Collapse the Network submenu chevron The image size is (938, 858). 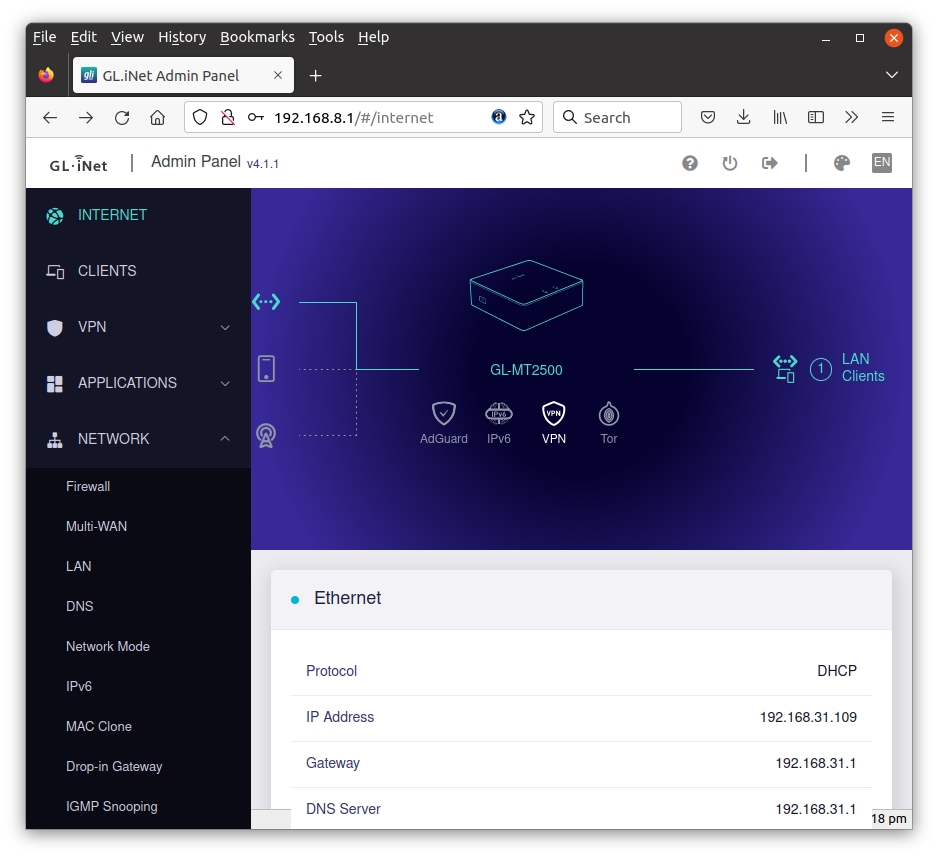coord(225,439)
